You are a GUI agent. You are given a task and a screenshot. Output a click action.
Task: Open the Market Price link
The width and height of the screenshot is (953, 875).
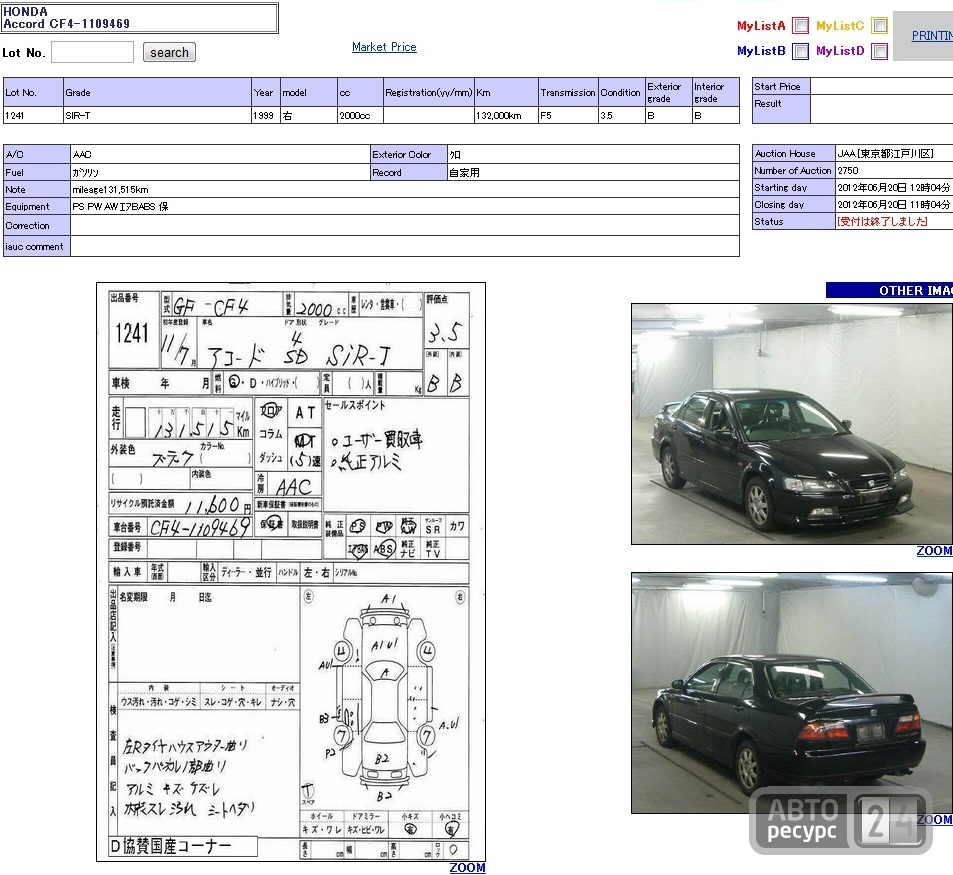384,47
